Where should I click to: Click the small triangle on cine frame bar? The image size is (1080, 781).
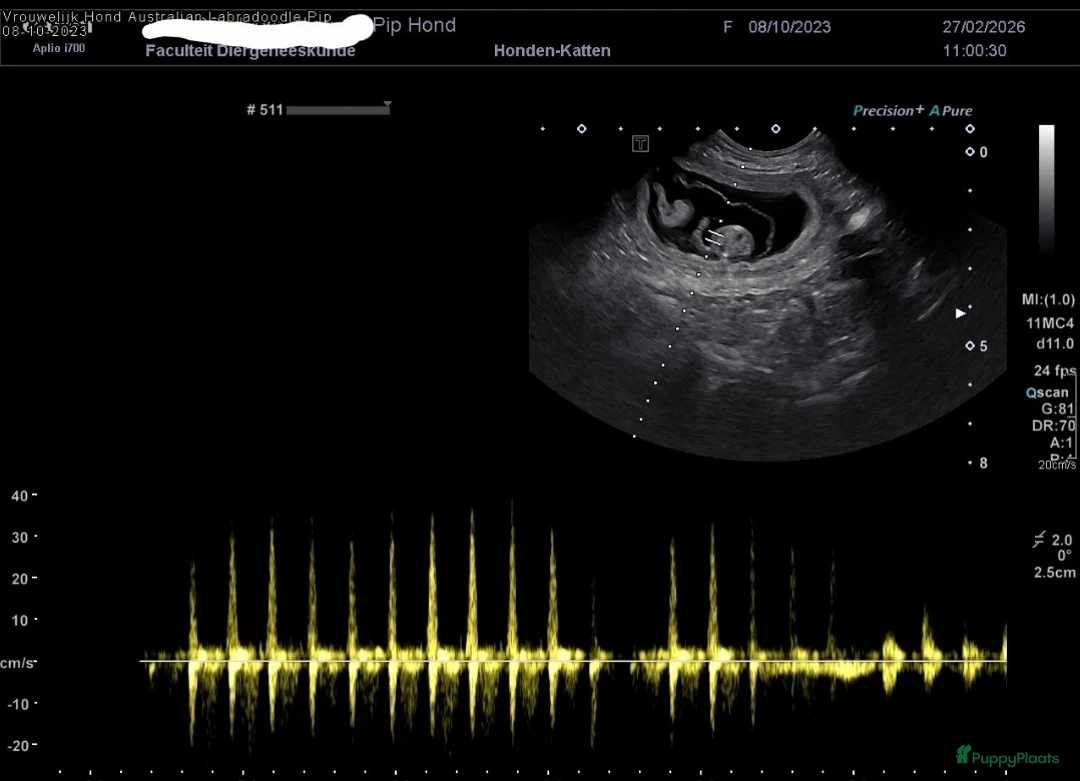coord(387,104)
